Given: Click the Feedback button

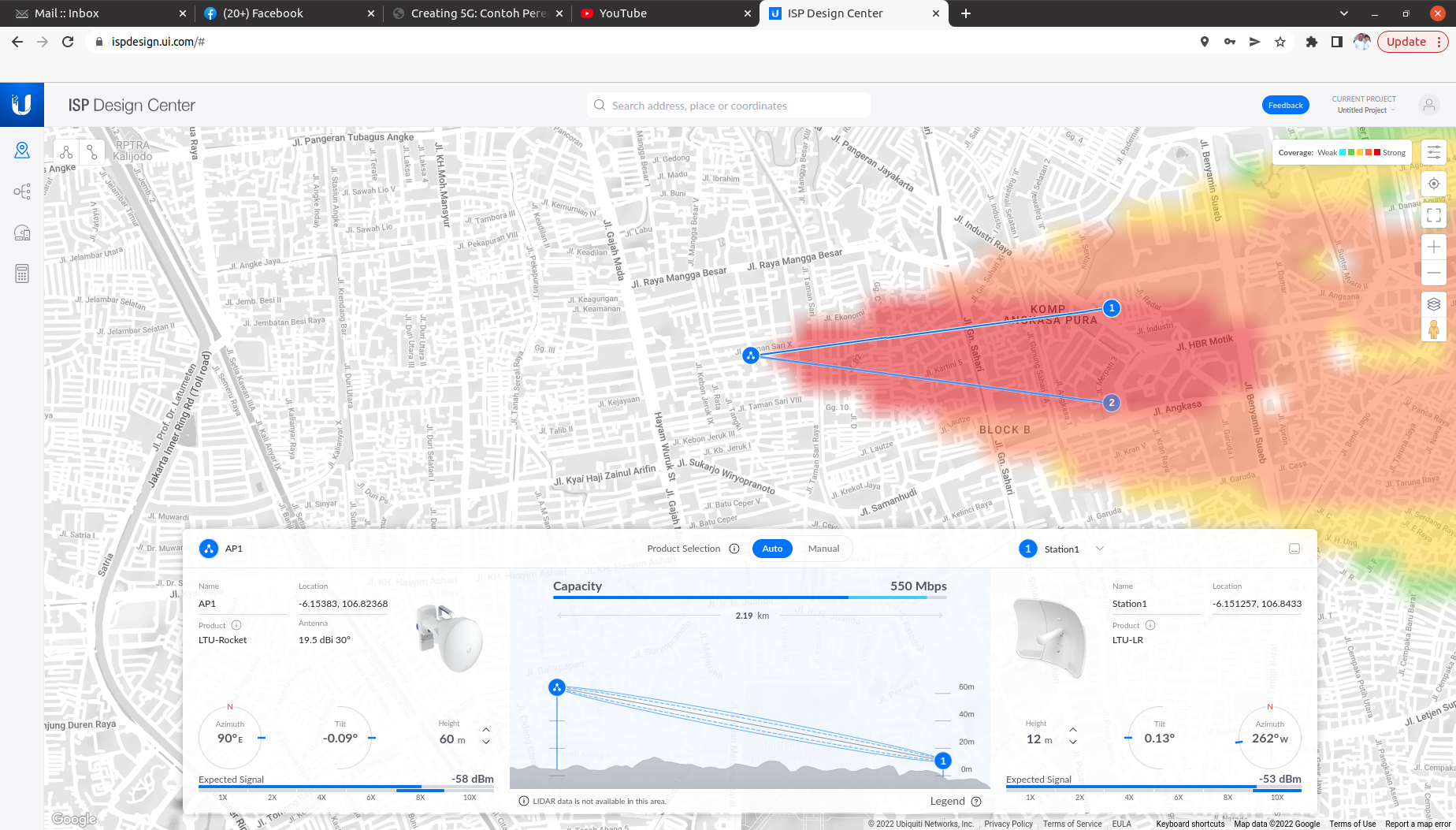Looking at the screenshot, I should 1285,105.
